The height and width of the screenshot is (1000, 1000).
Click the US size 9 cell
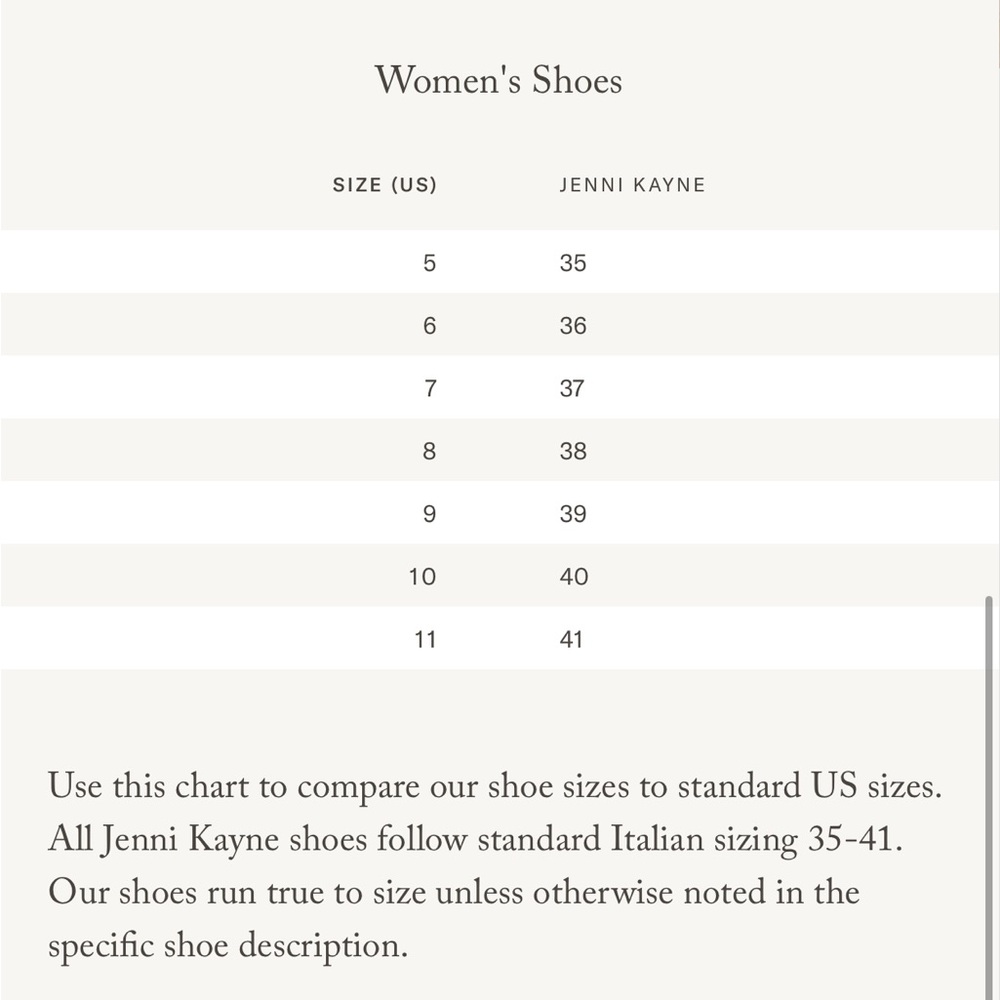point(429,513)
